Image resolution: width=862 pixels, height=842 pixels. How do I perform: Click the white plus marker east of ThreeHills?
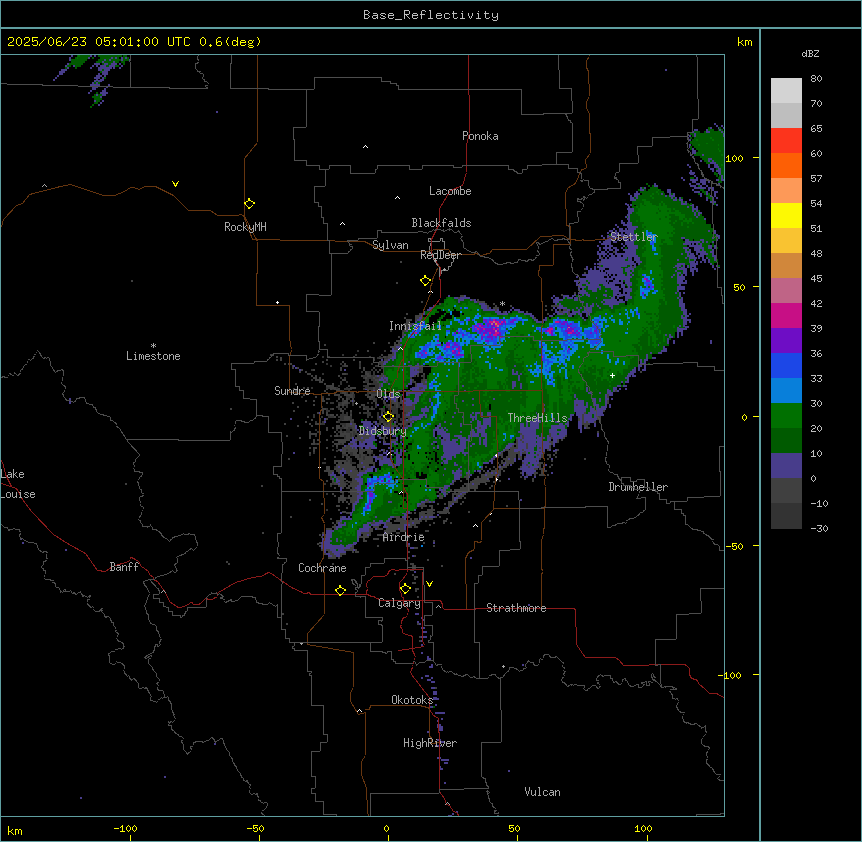tap(612, 375)
